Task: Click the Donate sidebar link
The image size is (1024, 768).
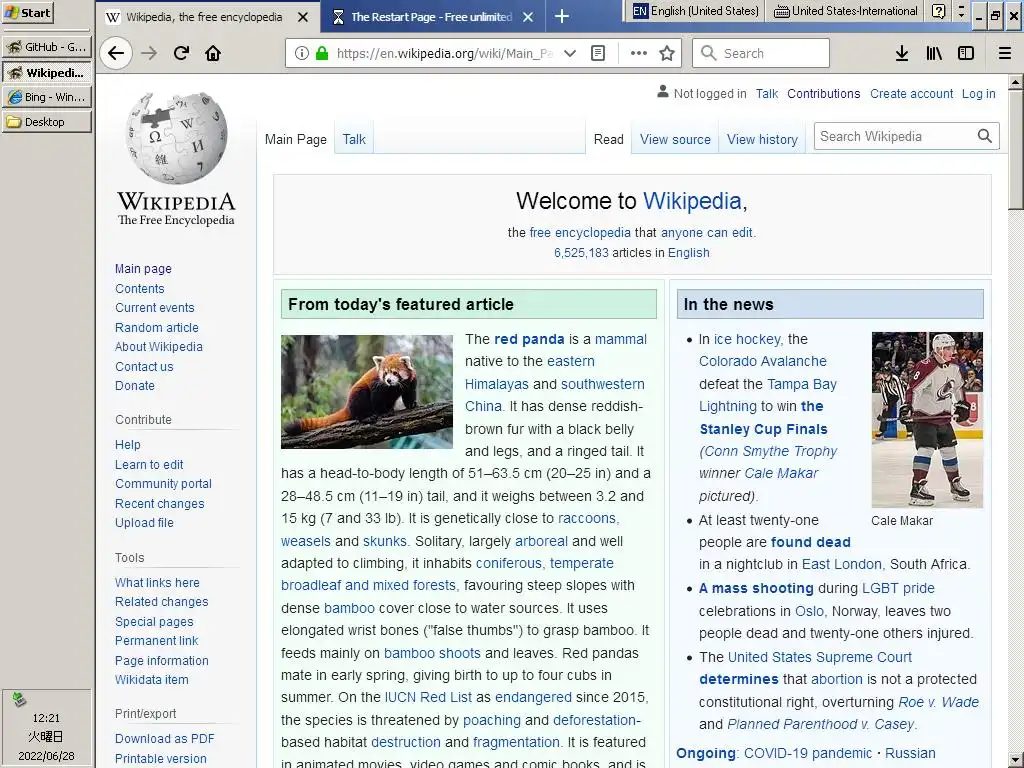Action: [135, 385]
